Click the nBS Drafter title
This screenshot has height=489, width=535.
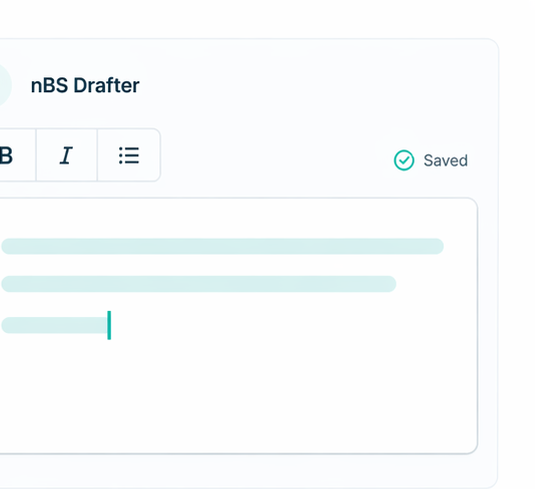85,85
